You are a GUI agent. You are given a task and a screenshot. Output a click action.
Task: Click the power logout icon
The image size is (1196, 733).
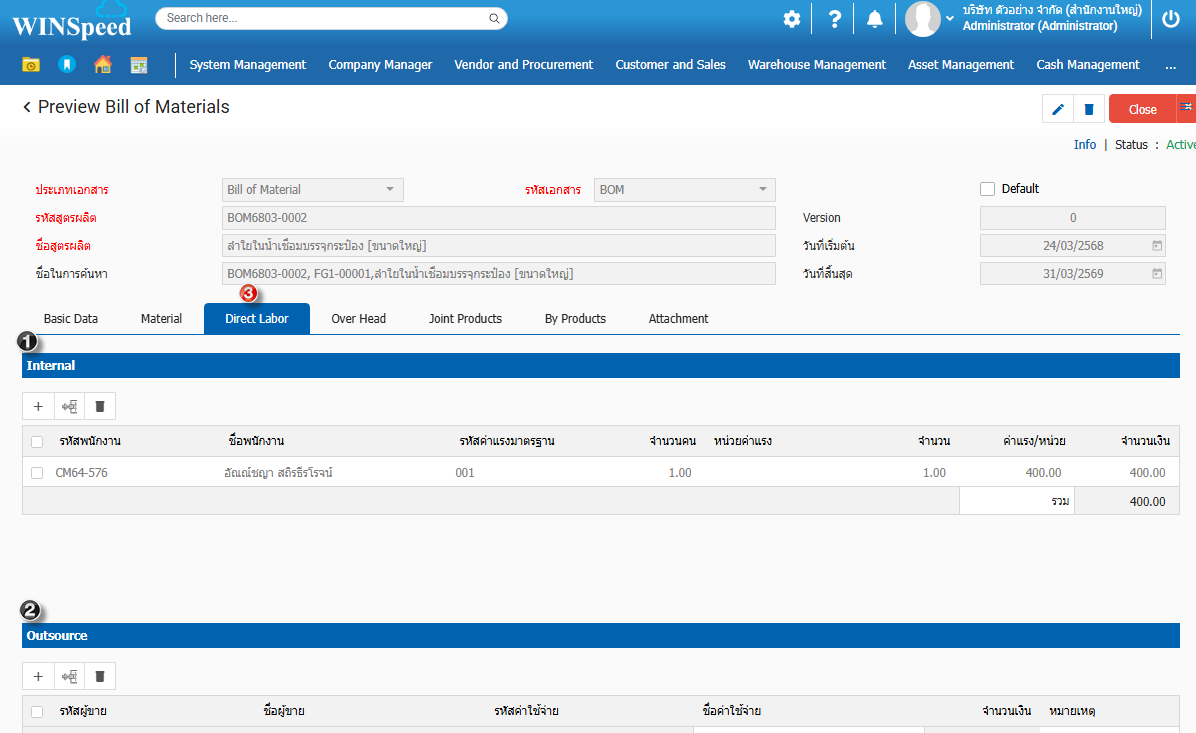(1171, 19)
